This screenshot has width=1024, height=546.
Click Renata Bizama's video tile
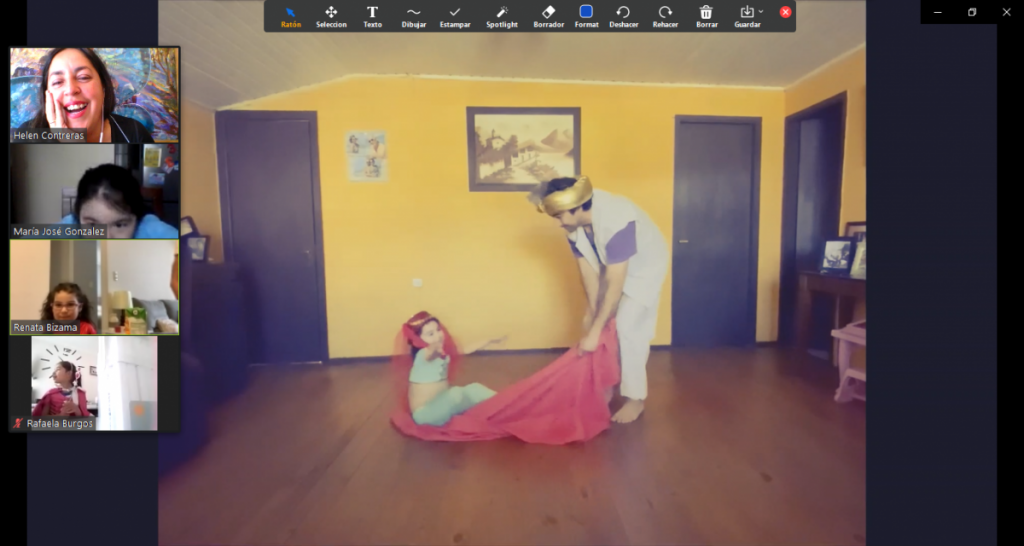click(x=95, y=286)
